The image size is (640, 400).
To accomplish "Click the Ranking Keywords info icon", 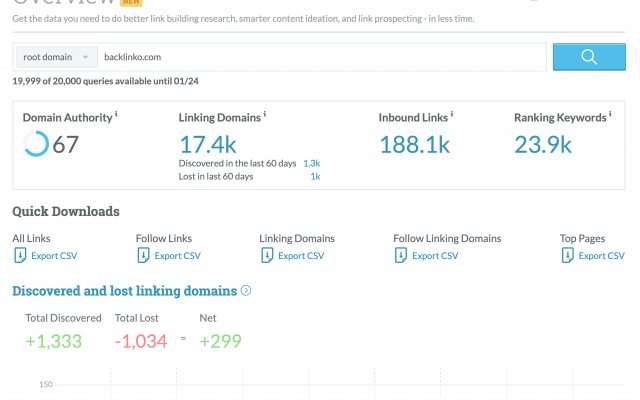I will point(610,114).
